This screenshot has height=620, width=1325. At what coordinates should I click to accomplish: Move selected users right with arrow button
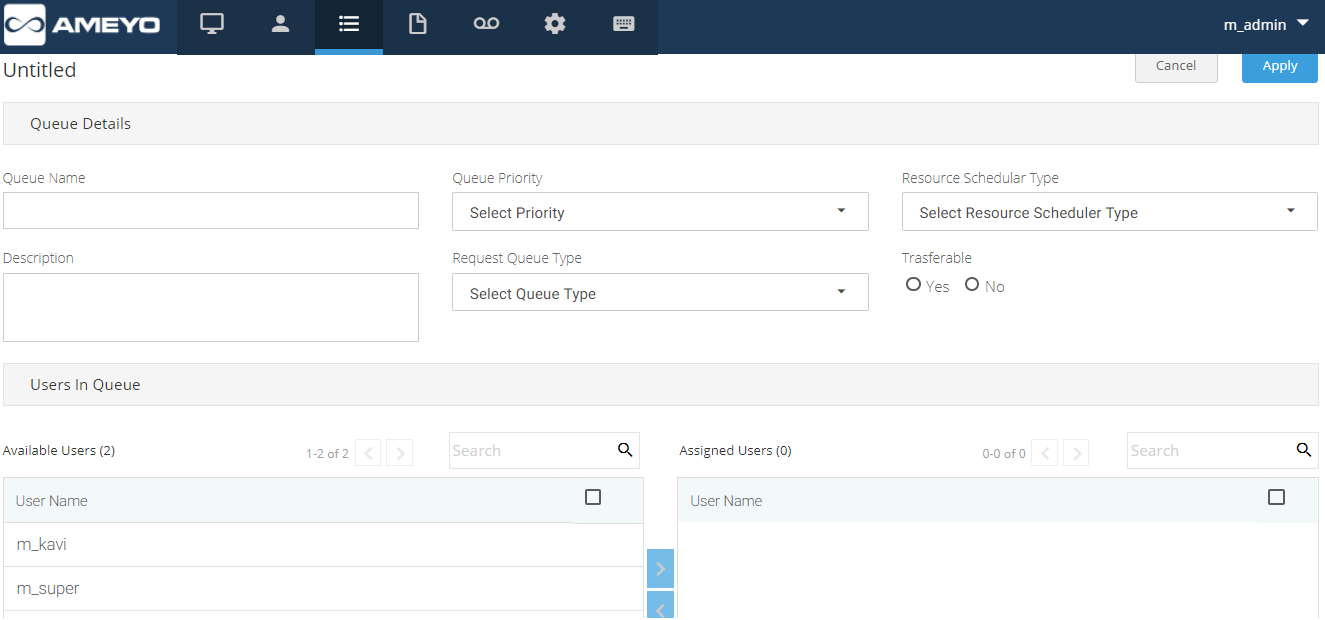point(660,568)
